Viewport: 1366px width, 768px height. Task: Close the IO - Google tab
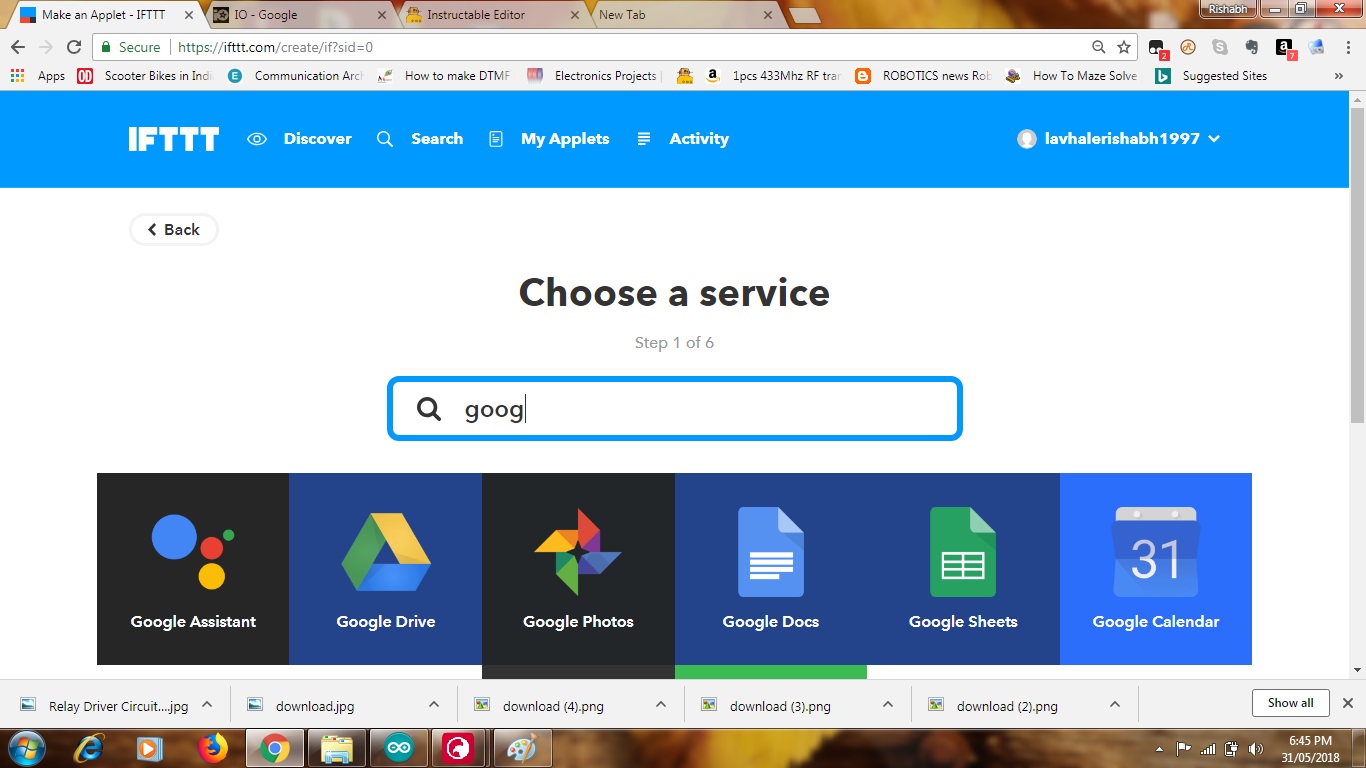(382, 15)
